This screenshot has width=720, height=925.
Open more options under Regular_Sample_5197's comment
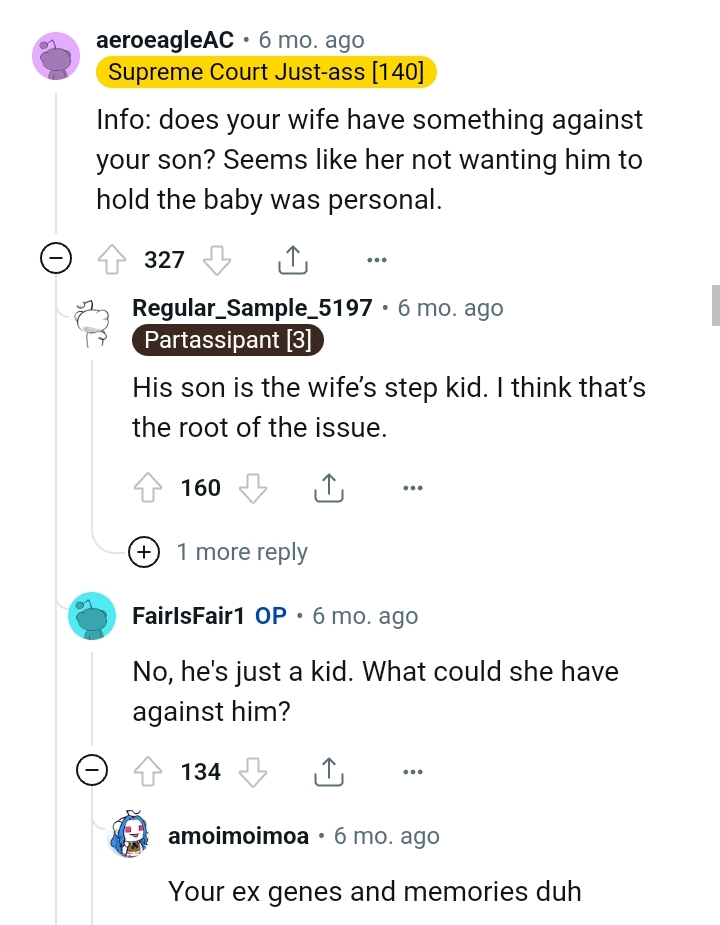point(413,488)
